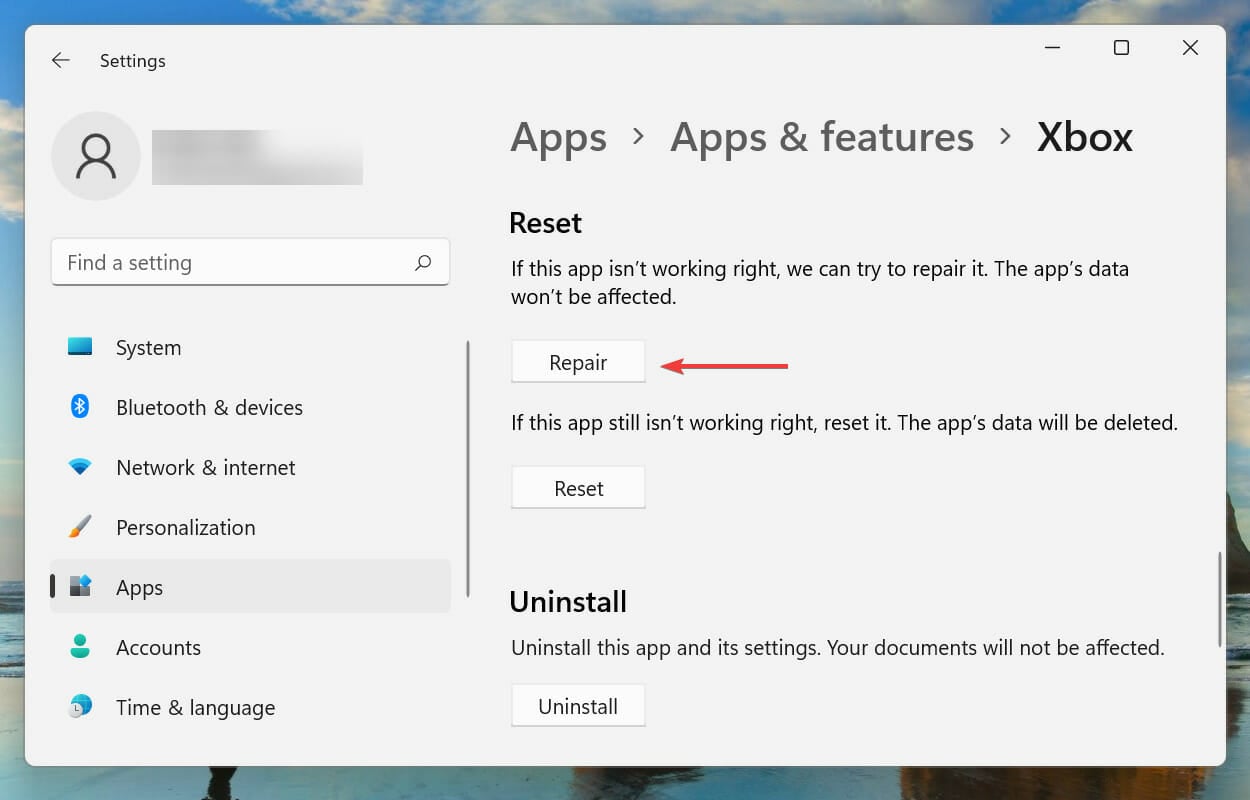Click the search magnifier icon
The height and width of the screenshot is (800, 1250).
click(x=423, y=262)
